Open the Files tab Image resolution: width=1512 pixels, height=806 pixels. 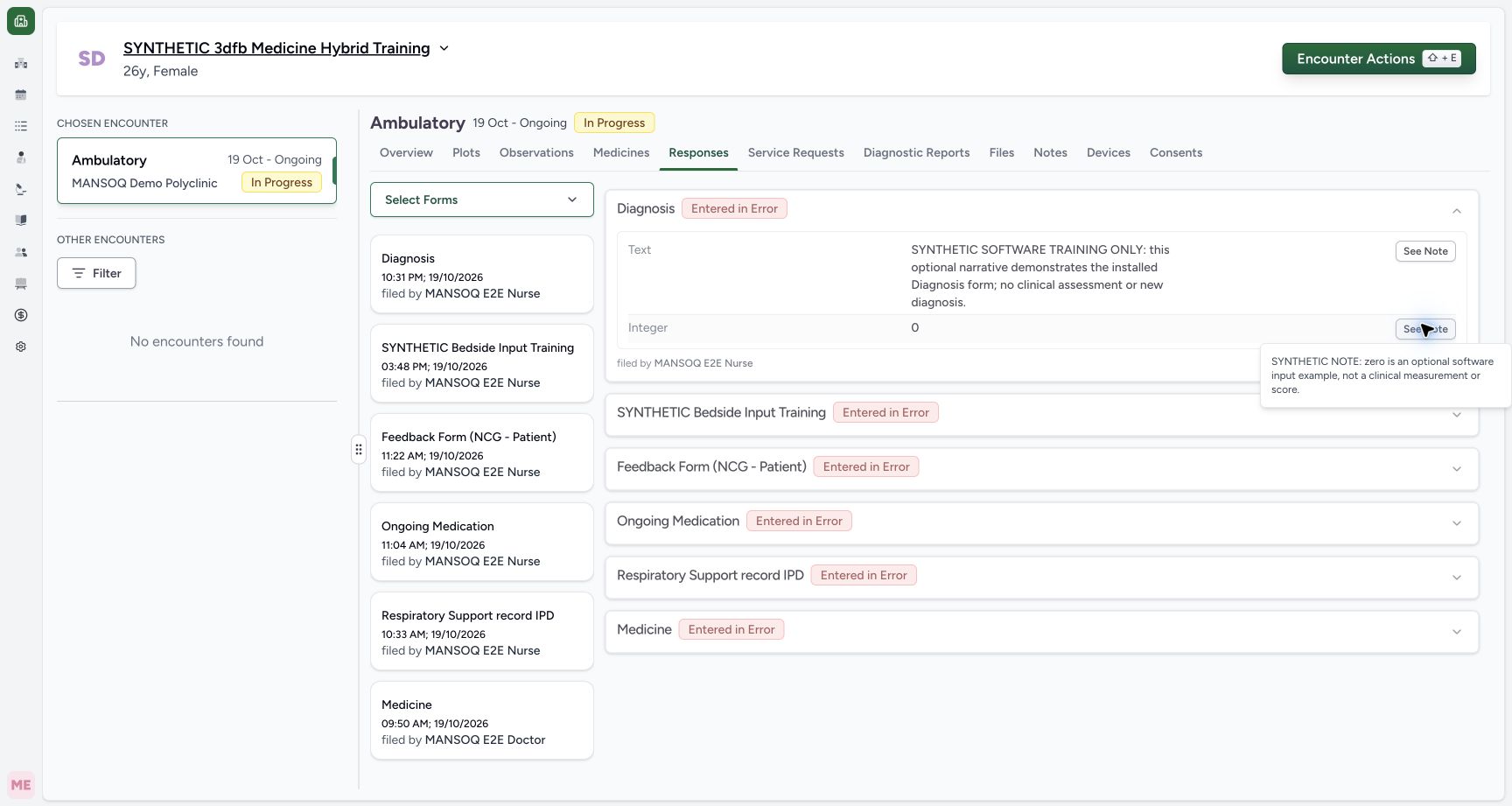[x=1002, y=152]
